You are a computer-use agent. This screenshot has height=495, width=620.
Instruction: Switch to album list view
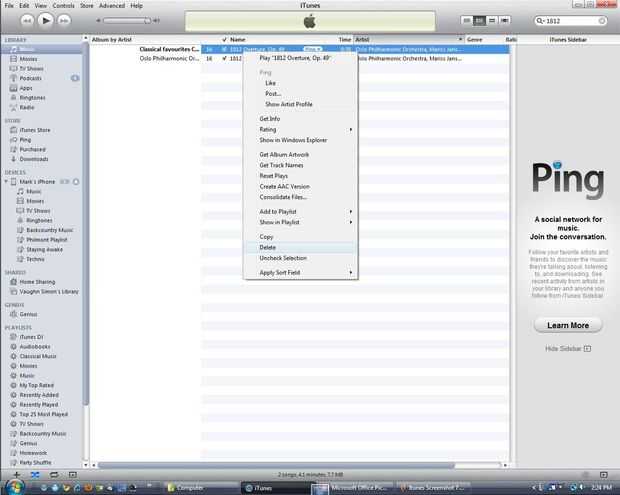pos(479,21)
